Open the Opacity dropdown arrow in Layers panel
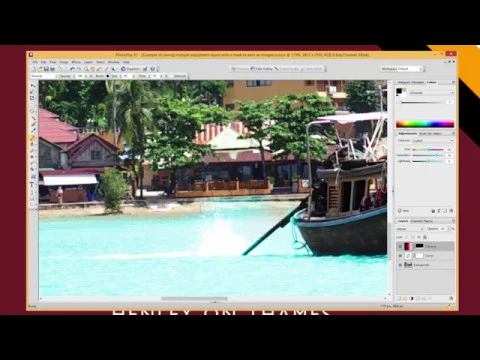Image resolution: width=480 pixels, height=360 pixels. click(x=449, y=229)
